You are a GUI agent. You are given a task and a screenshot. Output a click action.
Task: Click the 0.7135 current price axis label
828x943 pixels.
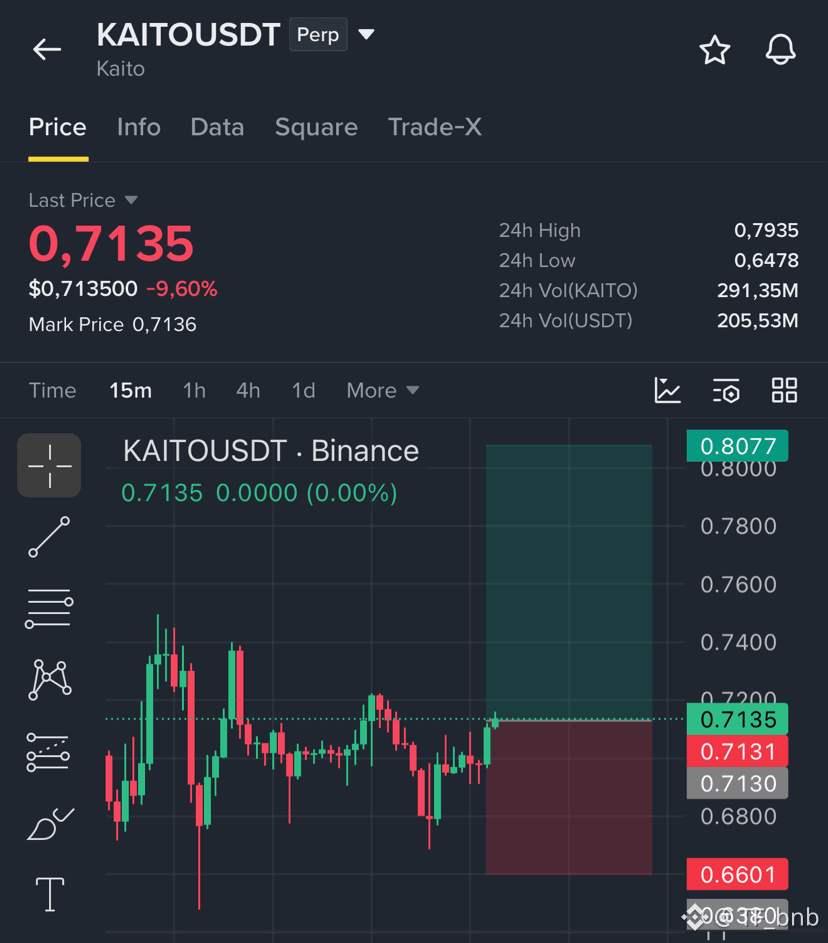[737, 719]
